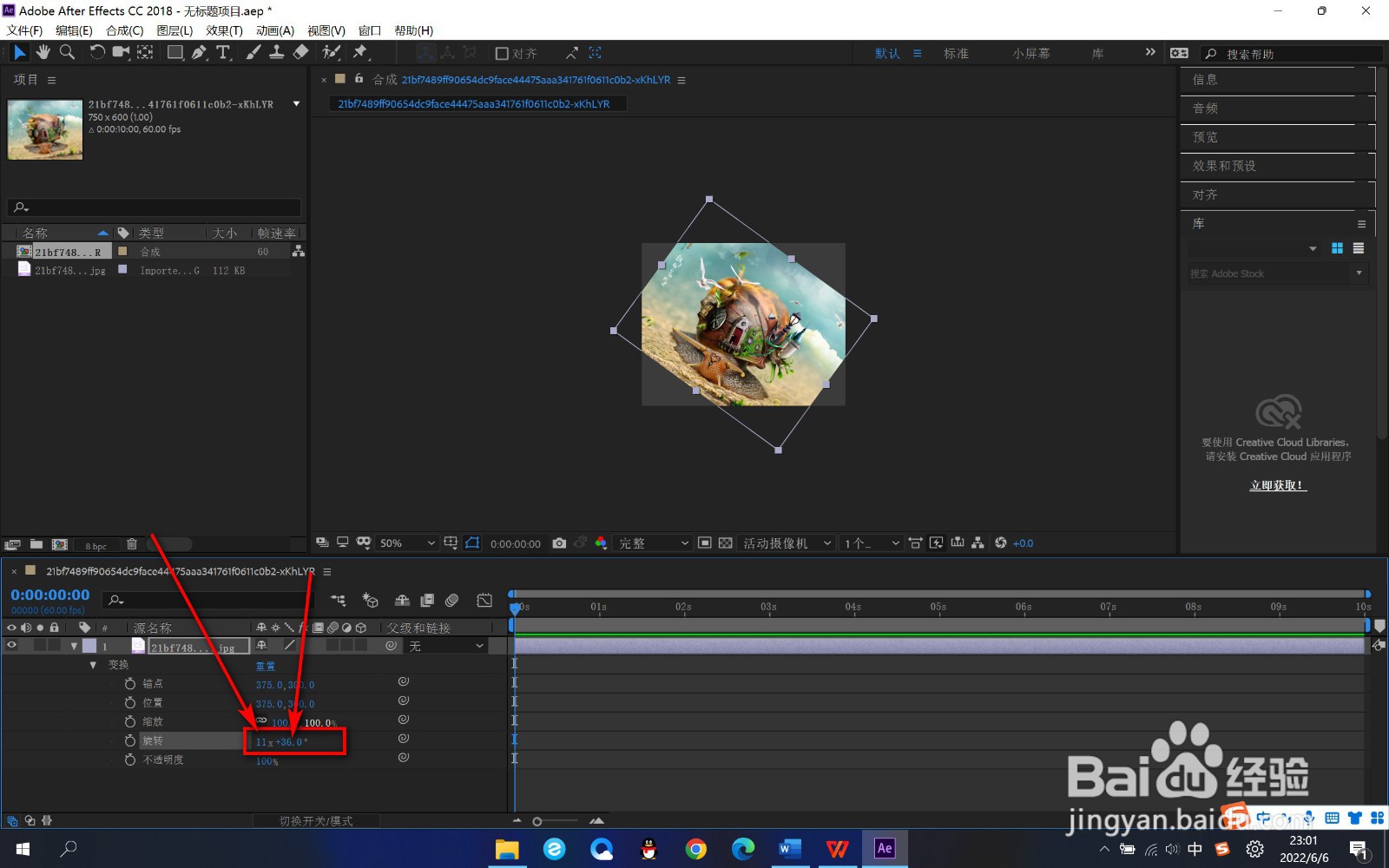
Task: Open the 编辑(E) menu
Action: [74, 30]
